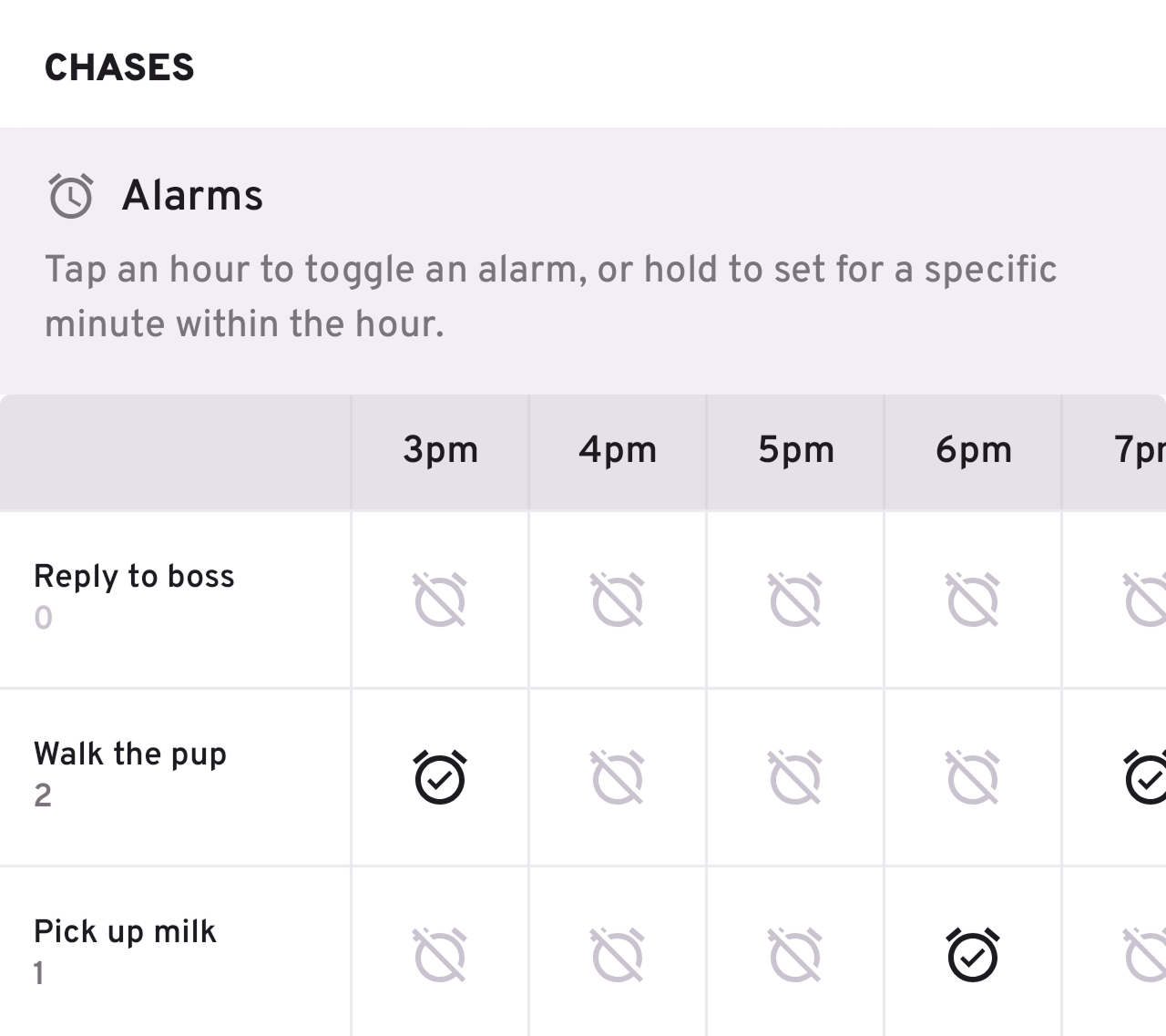Click the CHASES page title
This screenshot has height=1036, width=1166.
(x=119, y=67)
